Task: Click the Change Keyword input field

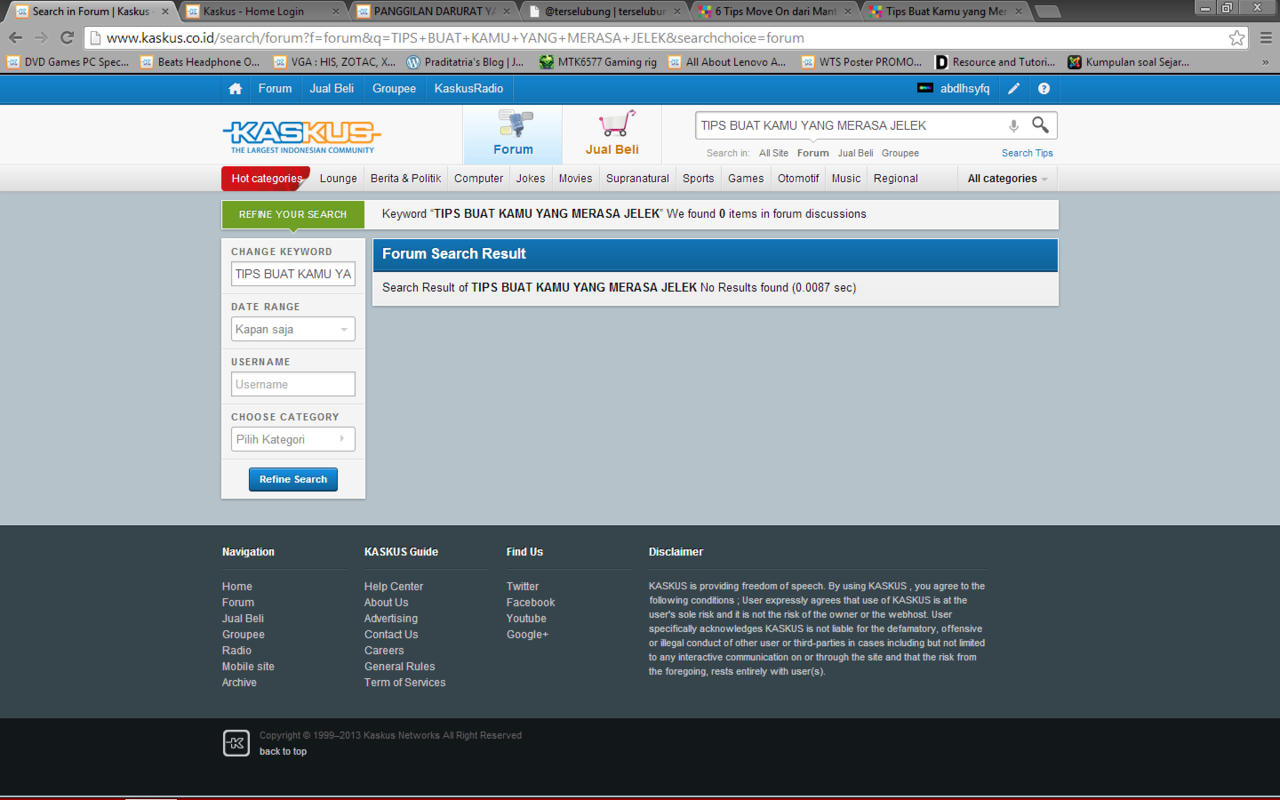Action: pyautogui.click(x=293, y=274)
